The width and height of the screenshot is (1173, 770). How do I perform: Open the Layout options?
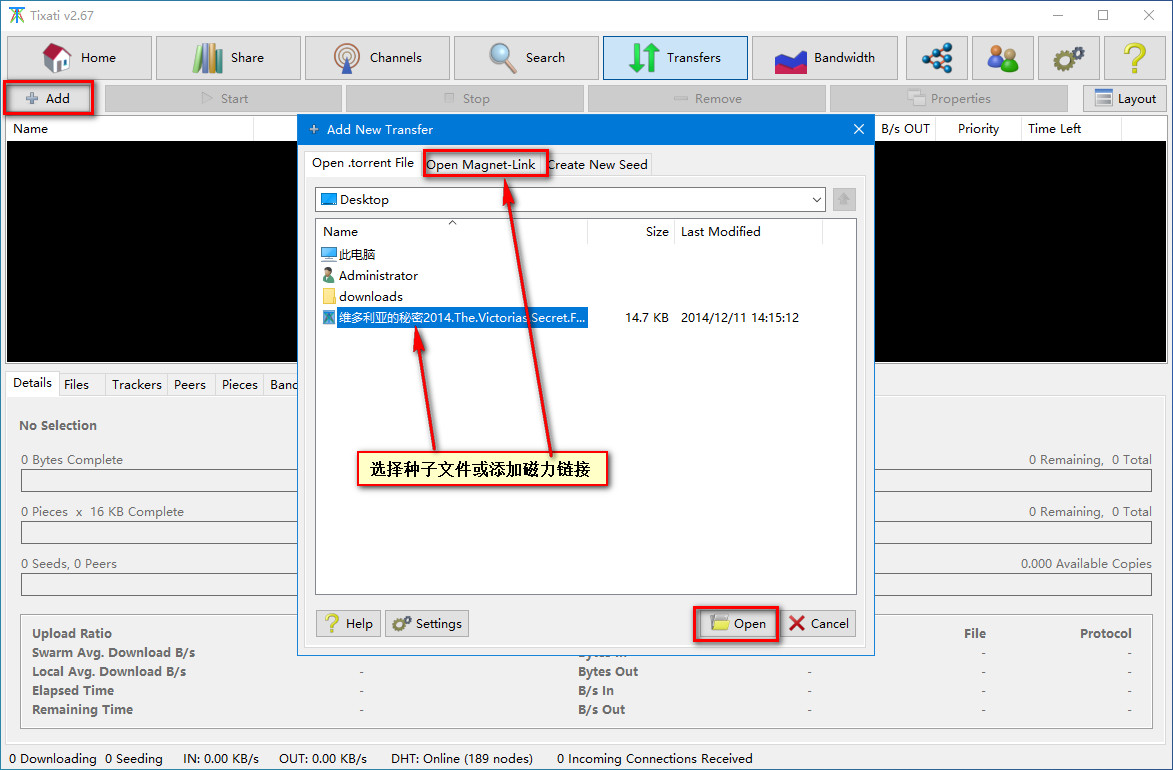coord(1124,98)
